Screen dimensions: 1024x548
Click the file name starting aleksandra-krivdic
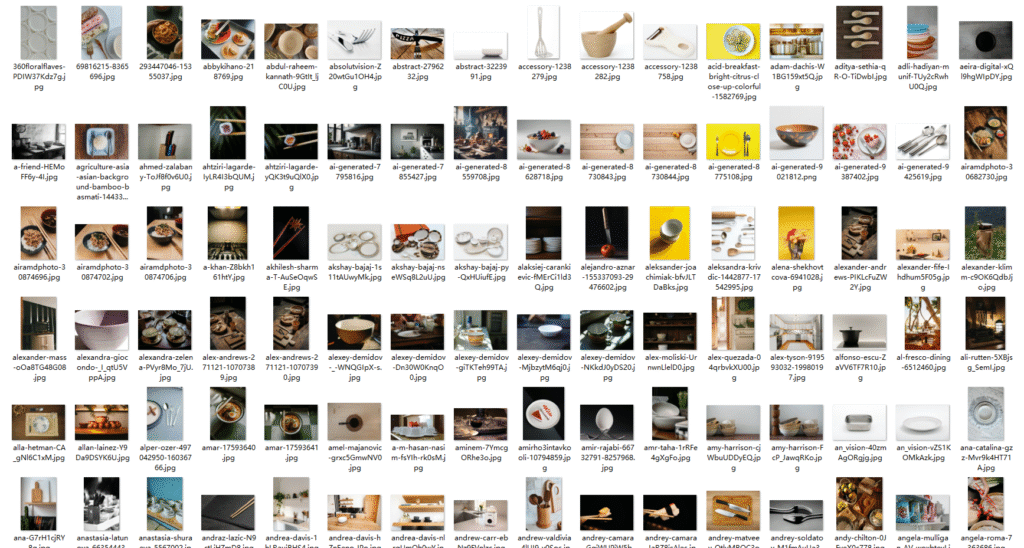(x=733, y=277)
